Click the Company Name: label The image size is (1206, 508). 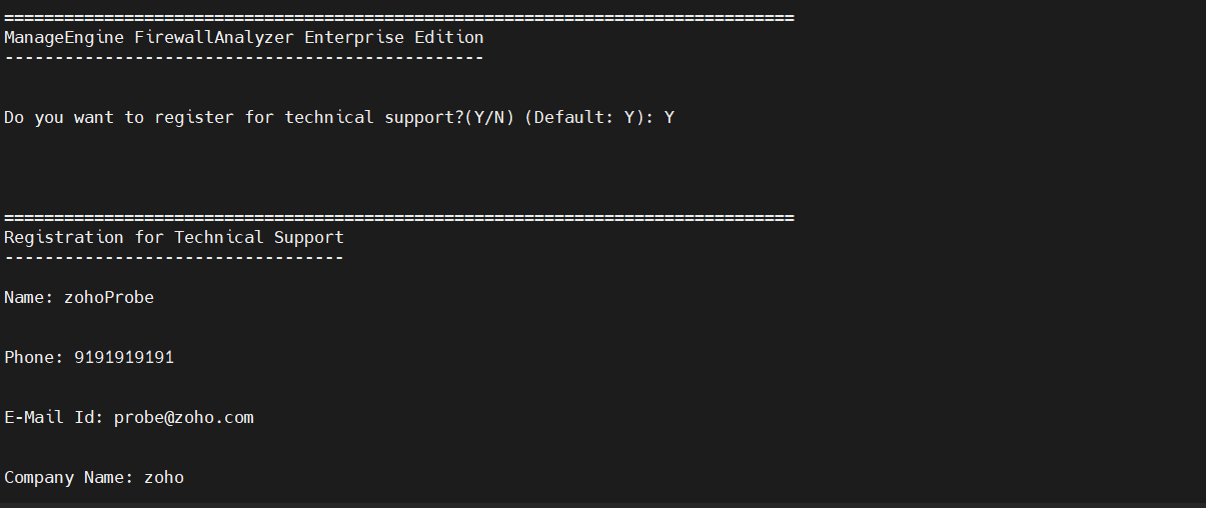point(69,478)
